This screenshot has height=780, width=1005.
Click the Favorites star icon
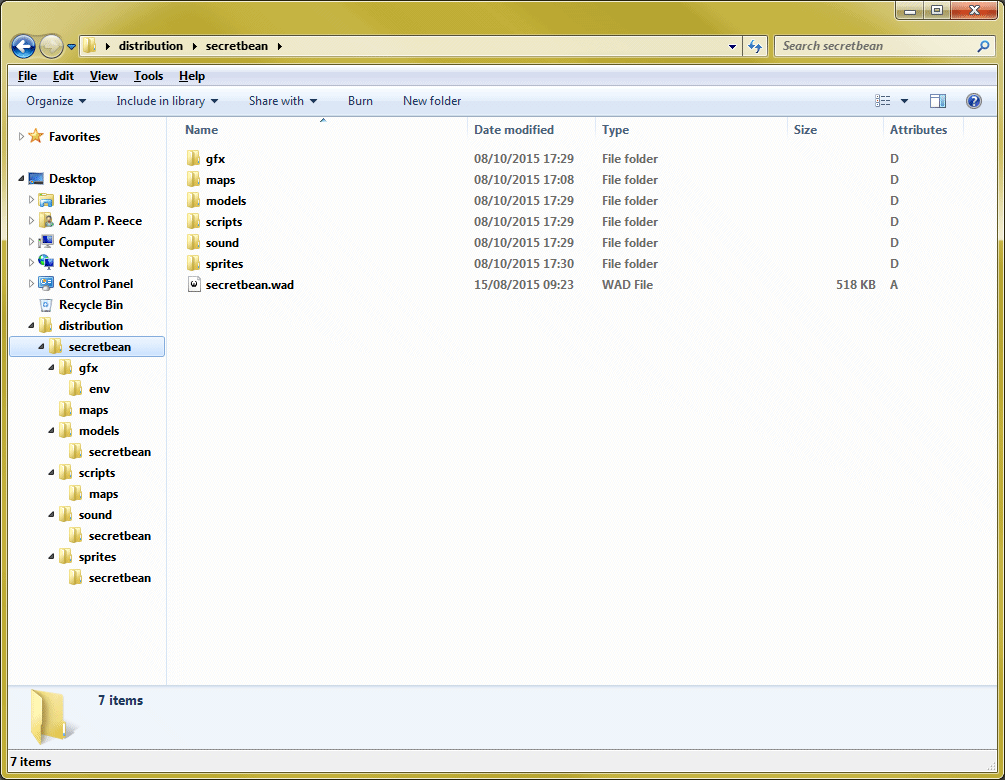[36, 136]
